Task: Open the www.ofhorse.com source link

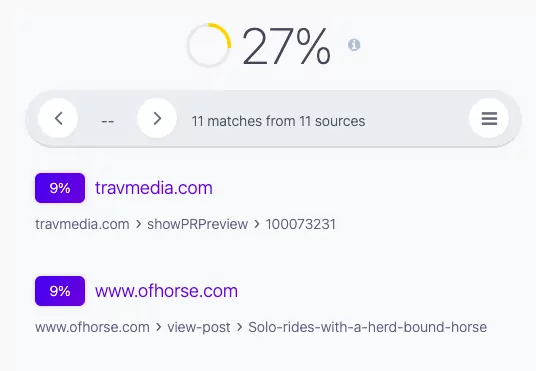Action: [x=166, y=291]
